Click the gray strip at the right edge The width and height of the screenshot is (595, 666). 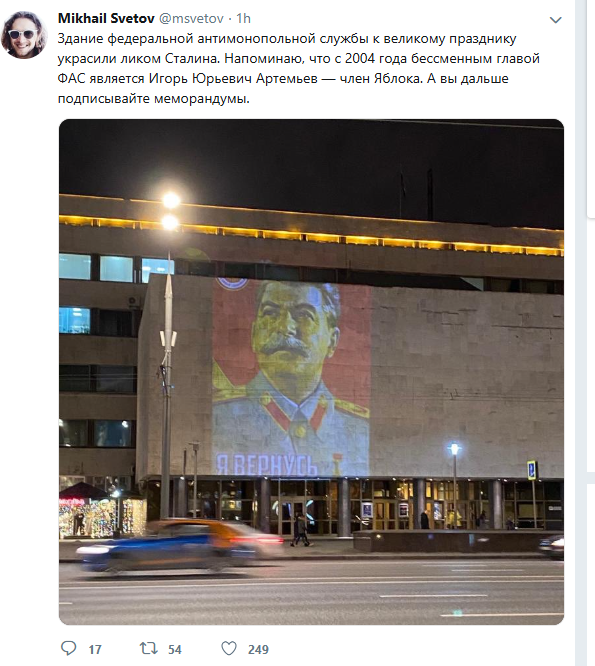tap(581, 333)
